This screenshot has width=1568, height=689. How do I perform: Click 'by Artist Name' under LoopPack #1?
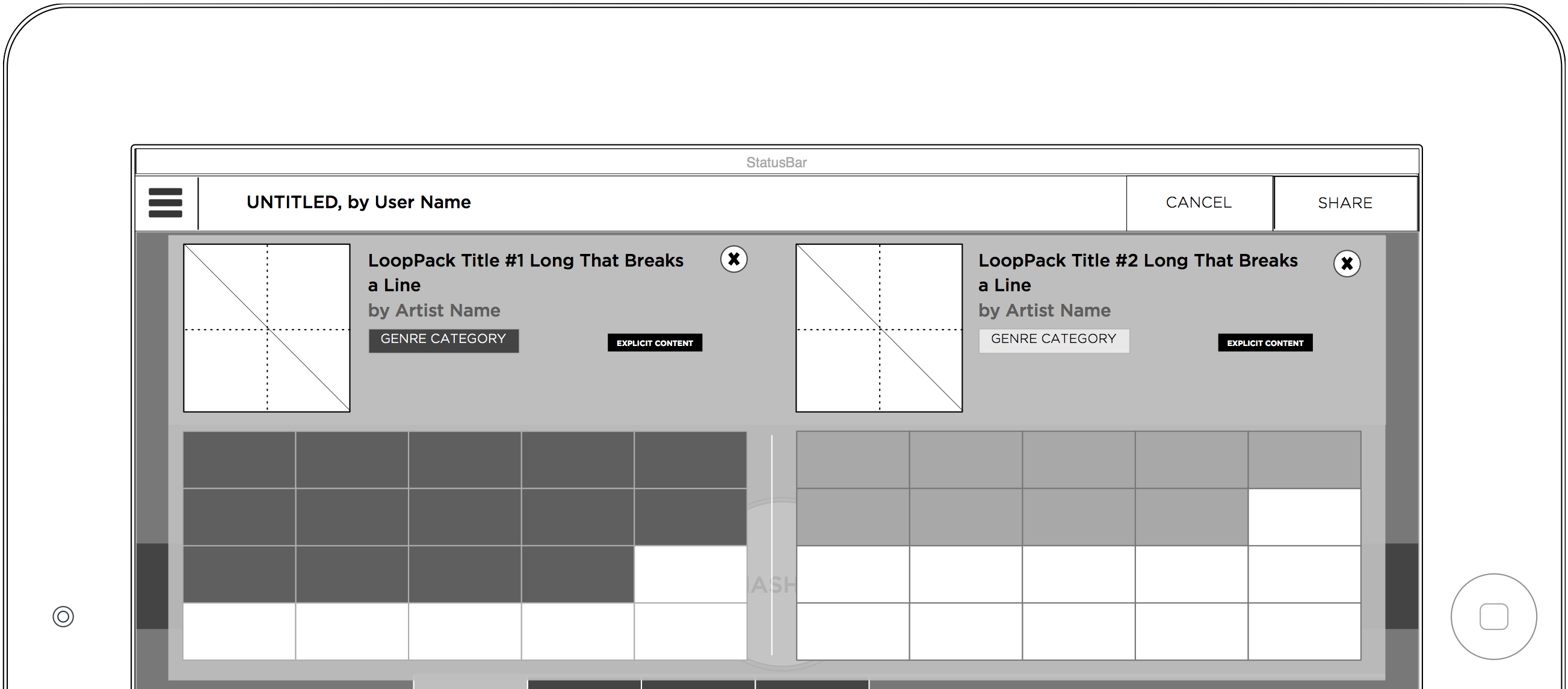(434, 311)
